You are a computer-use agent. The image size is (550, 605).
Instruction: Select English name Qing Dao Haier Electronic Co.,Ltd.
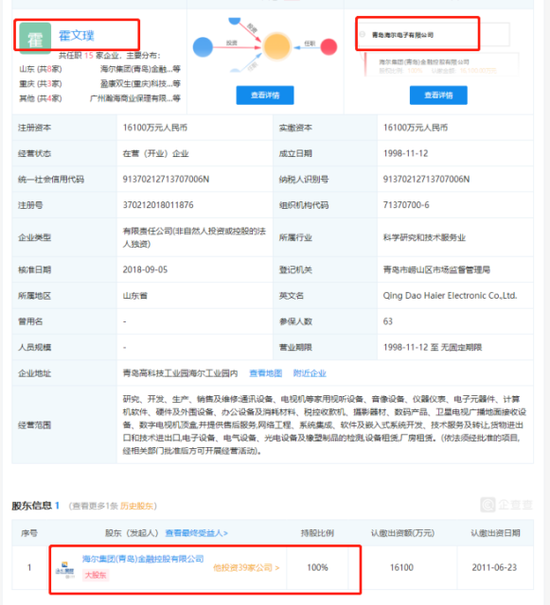pos(450,296)
